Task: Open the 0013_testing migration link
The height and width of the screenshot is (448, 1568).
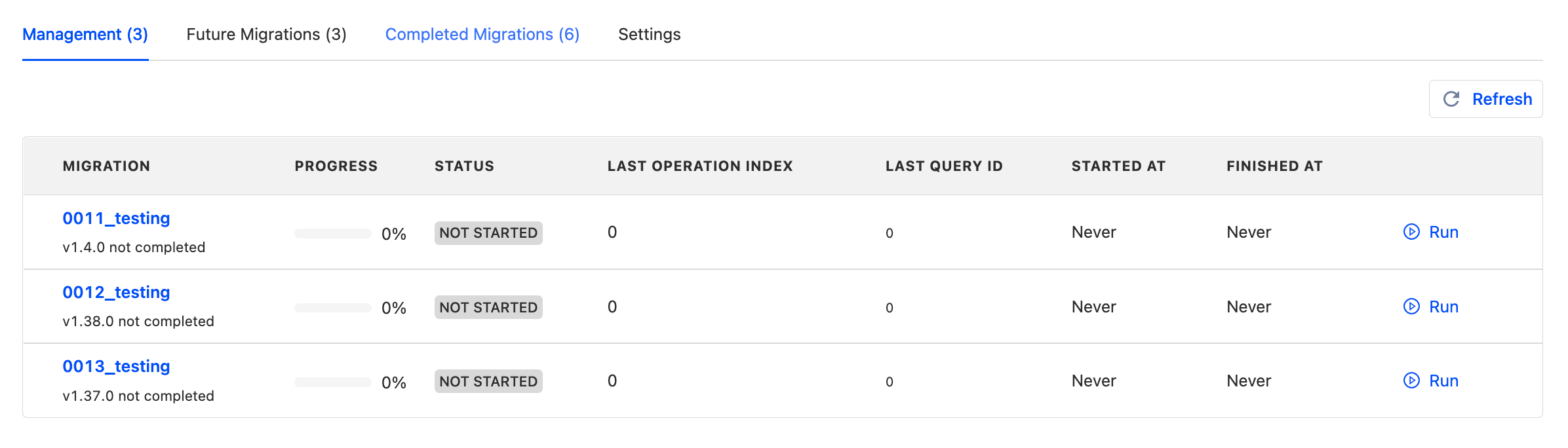Action: click(x=116, y=366)
